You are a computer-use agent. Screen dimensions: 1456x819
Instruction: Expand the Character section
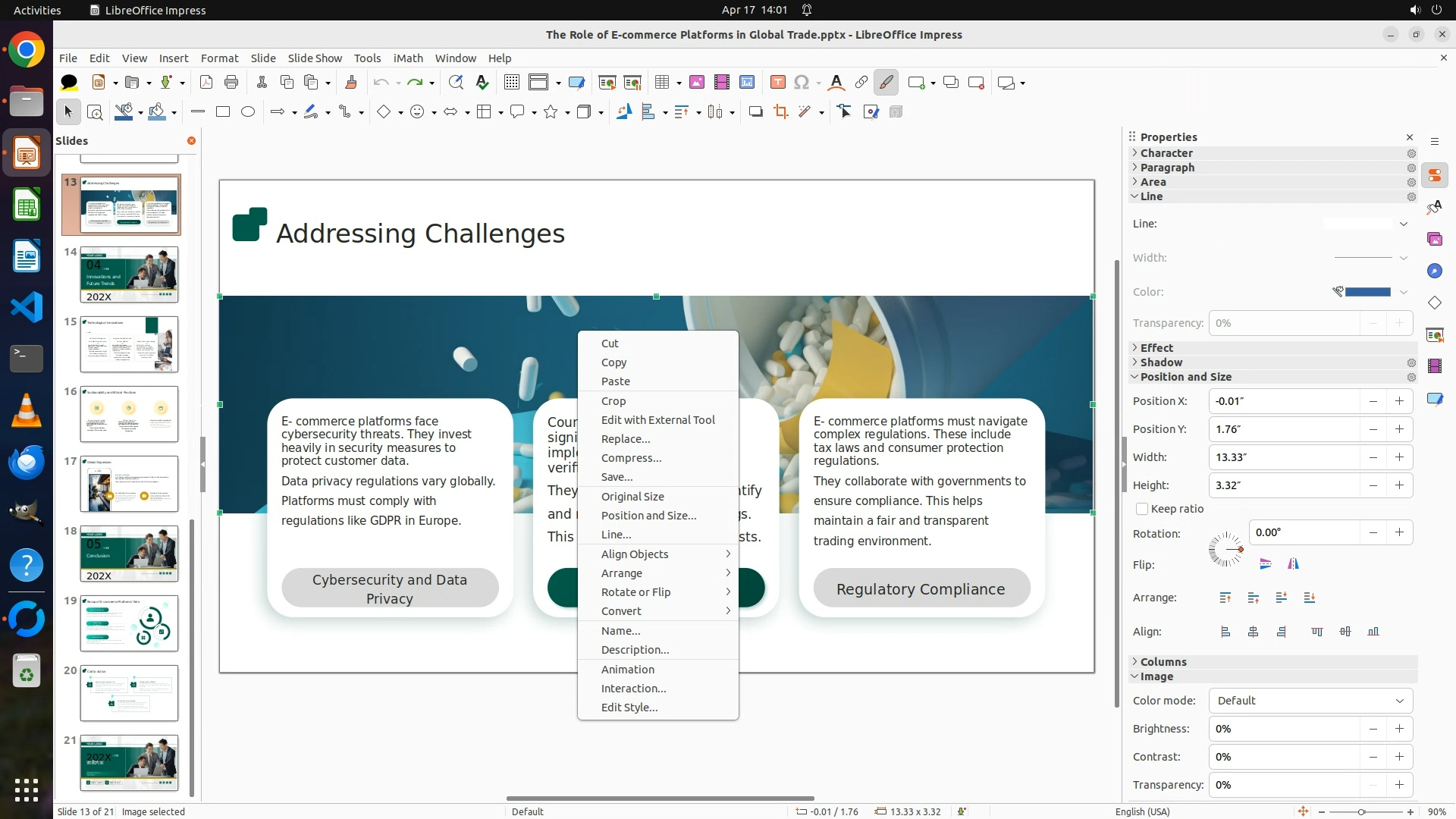tap(1166, 153)
